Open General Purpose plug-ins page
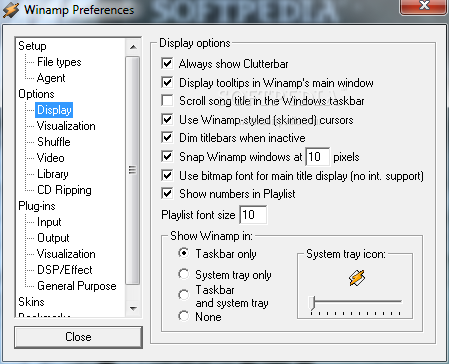The width and height of the screenshot is (449, 364). point(77,286)
